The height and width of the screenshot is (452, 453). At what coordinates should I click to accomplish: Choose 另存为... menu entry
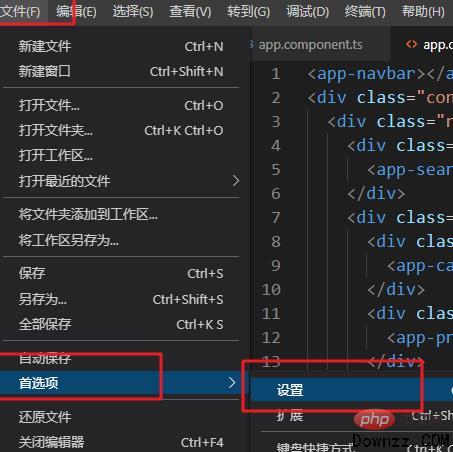click(121, 299)
